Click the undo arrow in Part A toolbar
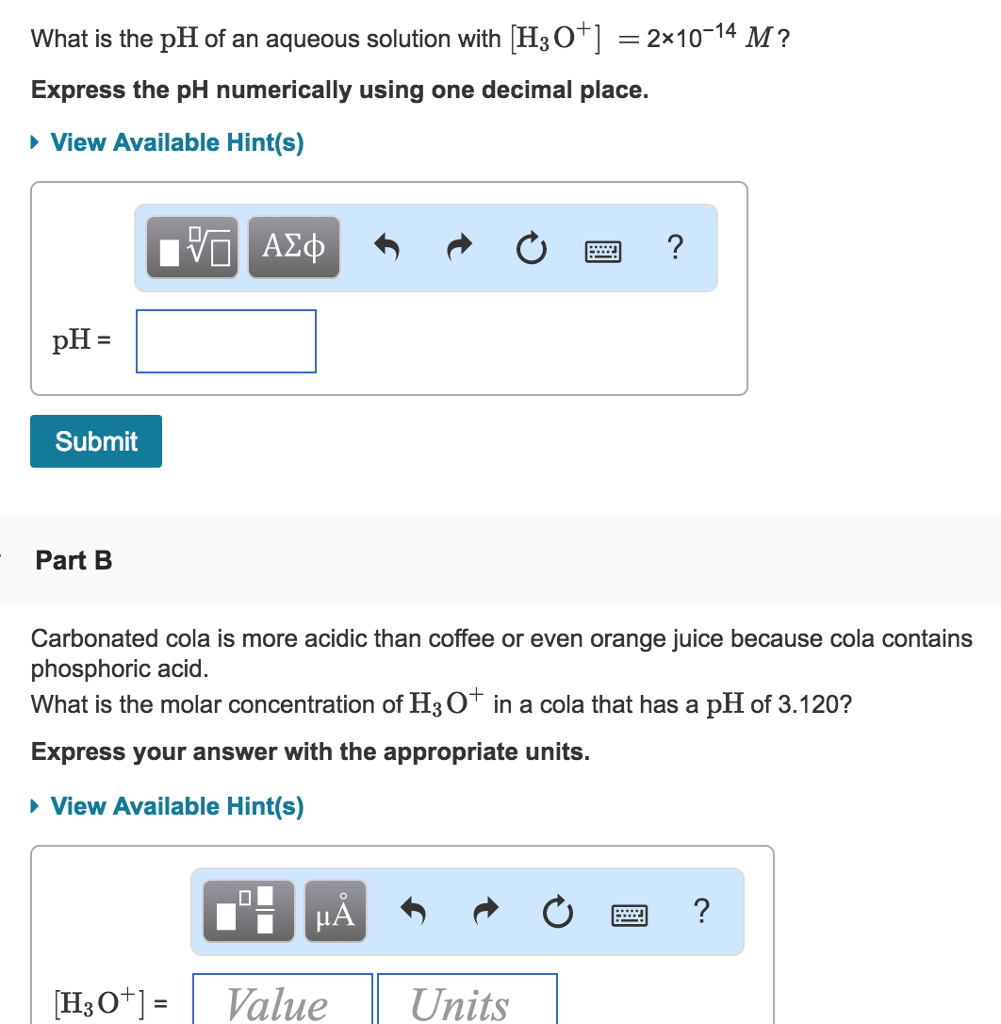The width and height of the screenshot is (1001, 1024). (x=387, y=247)
